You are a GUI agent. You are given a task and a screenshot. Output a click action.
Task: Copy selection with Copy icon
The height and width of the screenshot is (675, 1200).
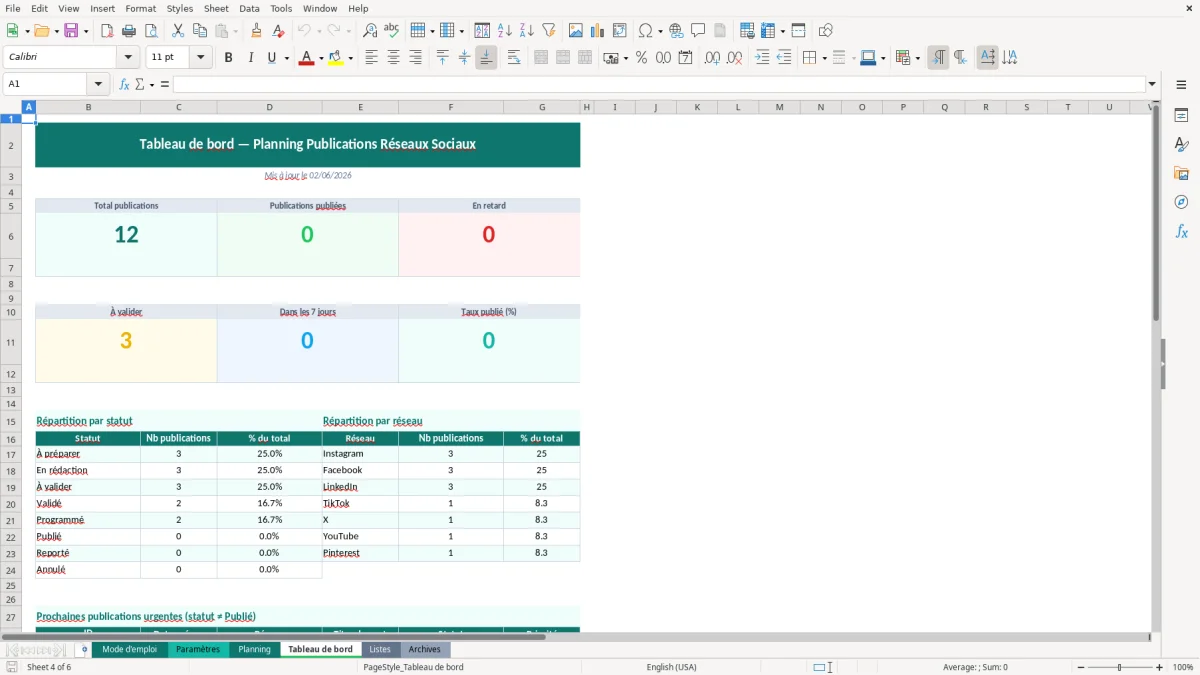[x=200, y=31]
